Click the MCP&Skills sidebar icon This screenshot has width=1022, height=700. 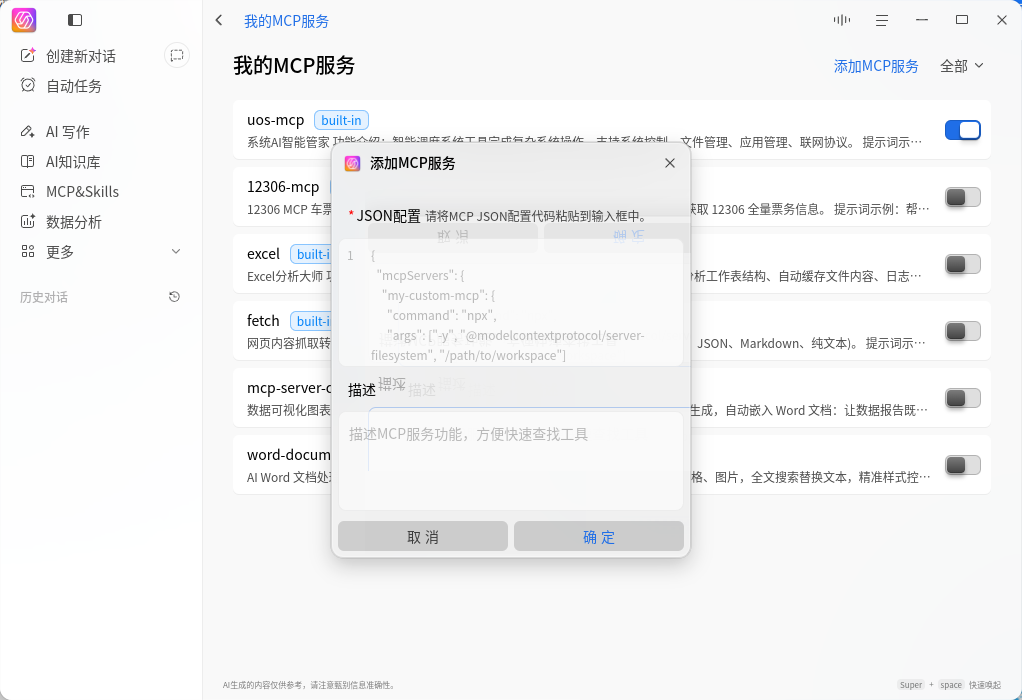tap(27, 191)
